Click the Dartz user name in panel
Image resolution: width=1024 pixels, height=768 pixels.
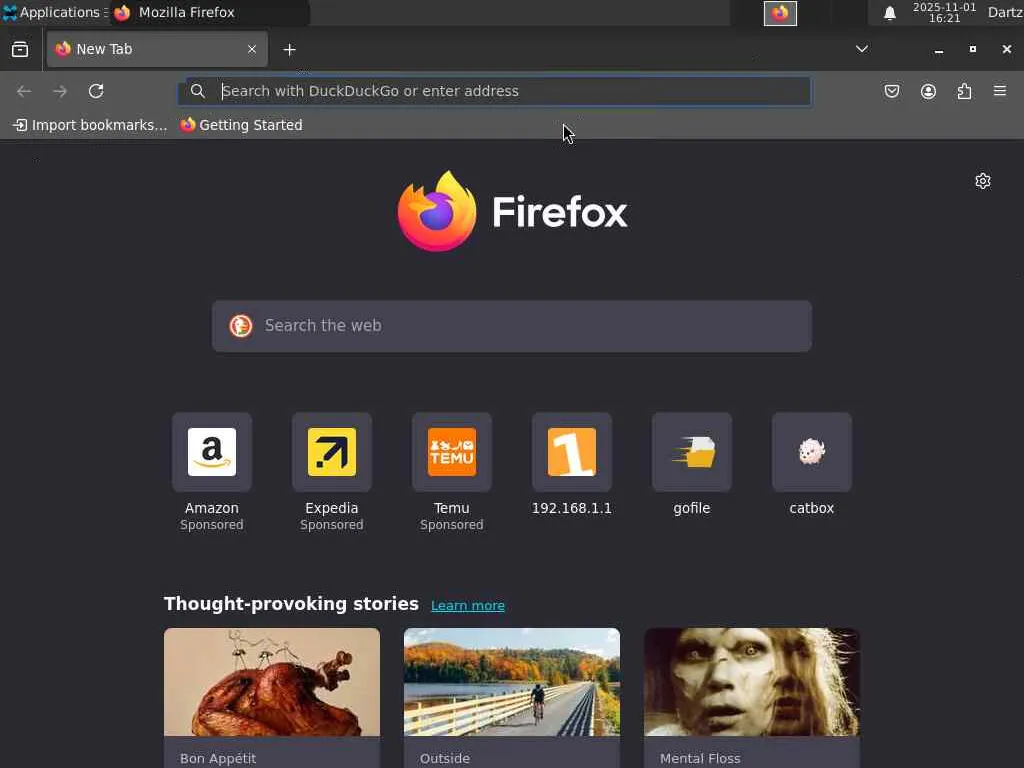coord(1005,12)
